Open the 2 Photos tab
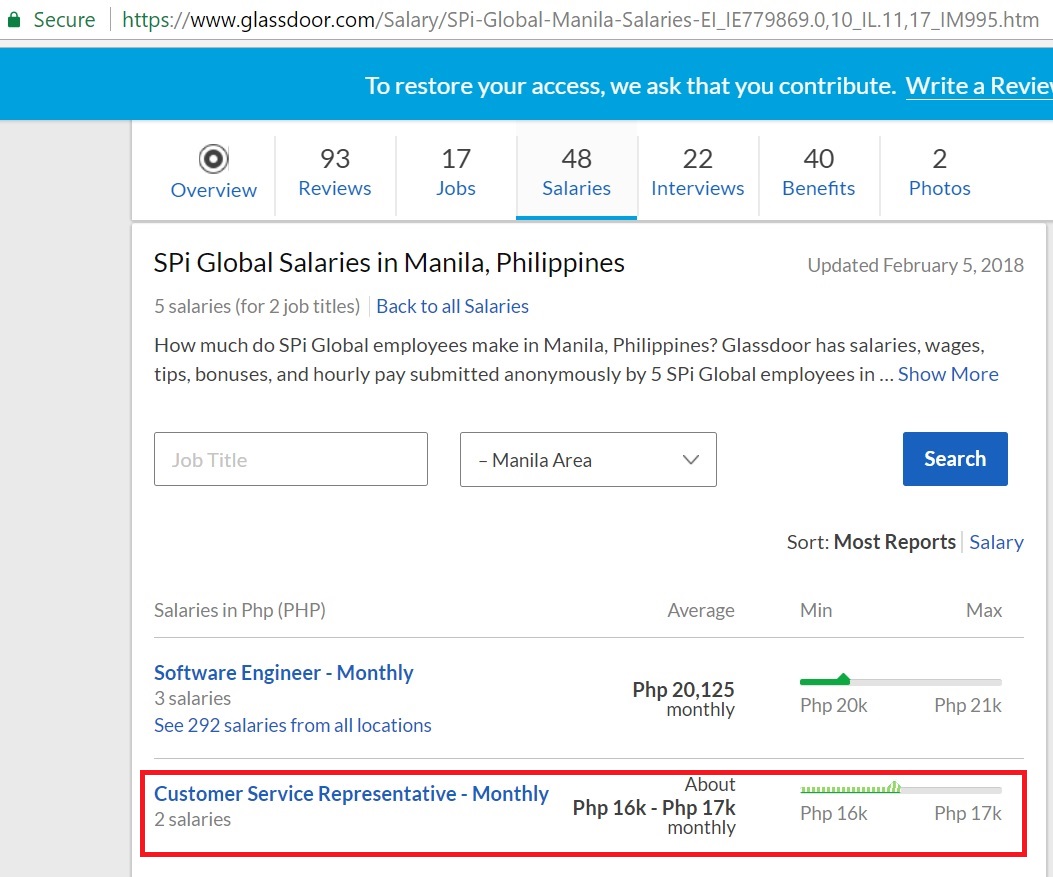The image size is (1053, 877). pyautogui.click(x=940, y=173)
